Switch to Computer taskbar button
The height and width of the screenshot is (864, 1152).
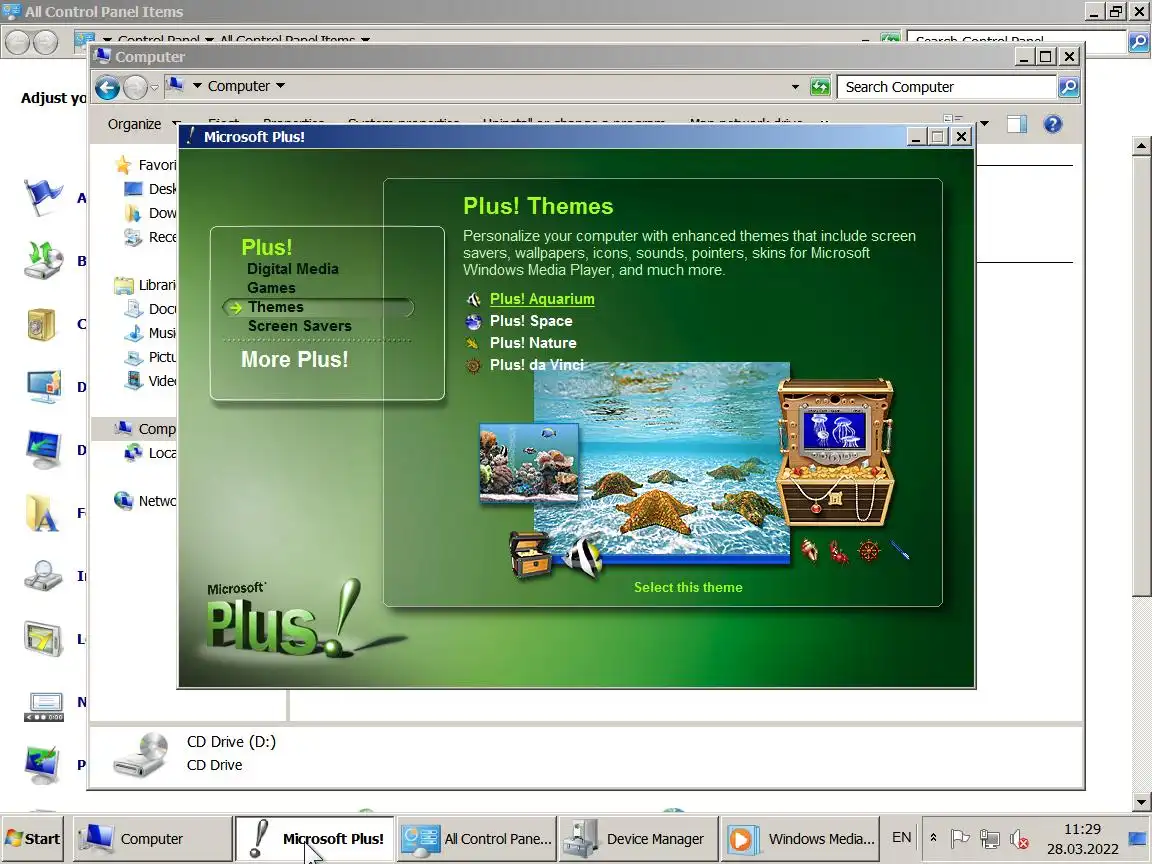(x=153, y=838)
